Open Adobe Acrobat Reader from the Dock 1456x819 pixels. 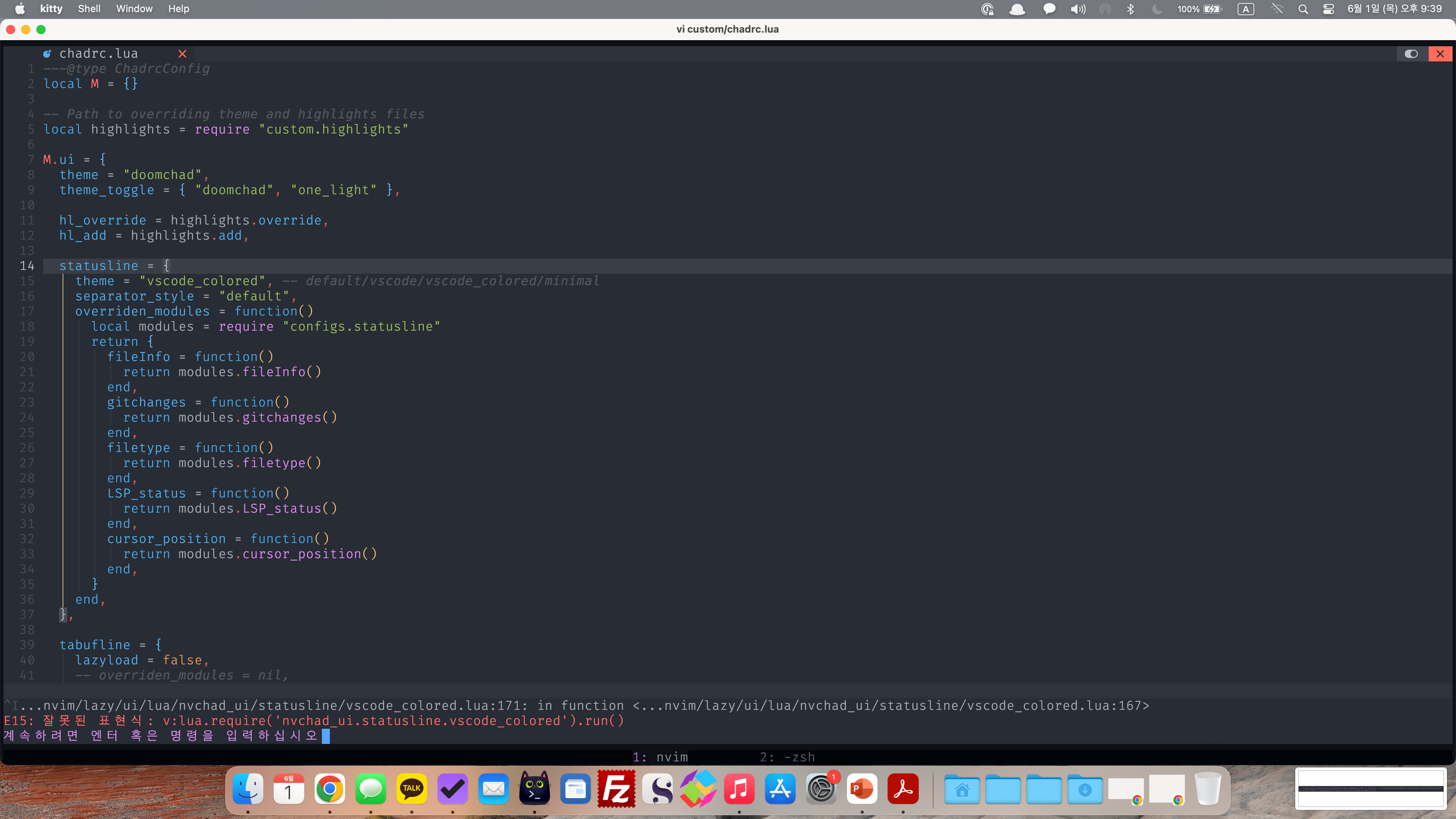pos(903,789)
